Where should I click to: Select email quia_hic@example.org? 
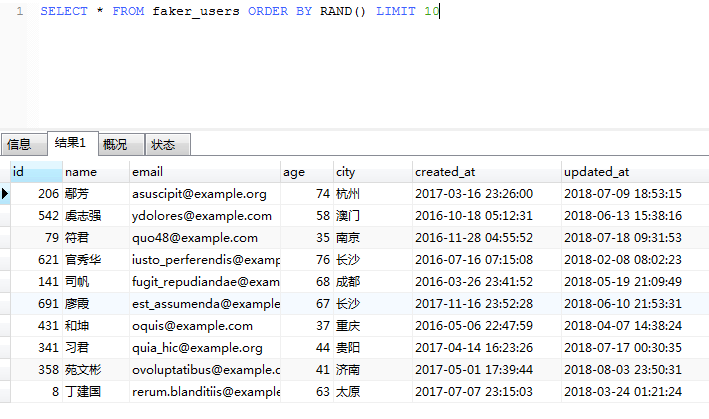[x=205, y=348]
